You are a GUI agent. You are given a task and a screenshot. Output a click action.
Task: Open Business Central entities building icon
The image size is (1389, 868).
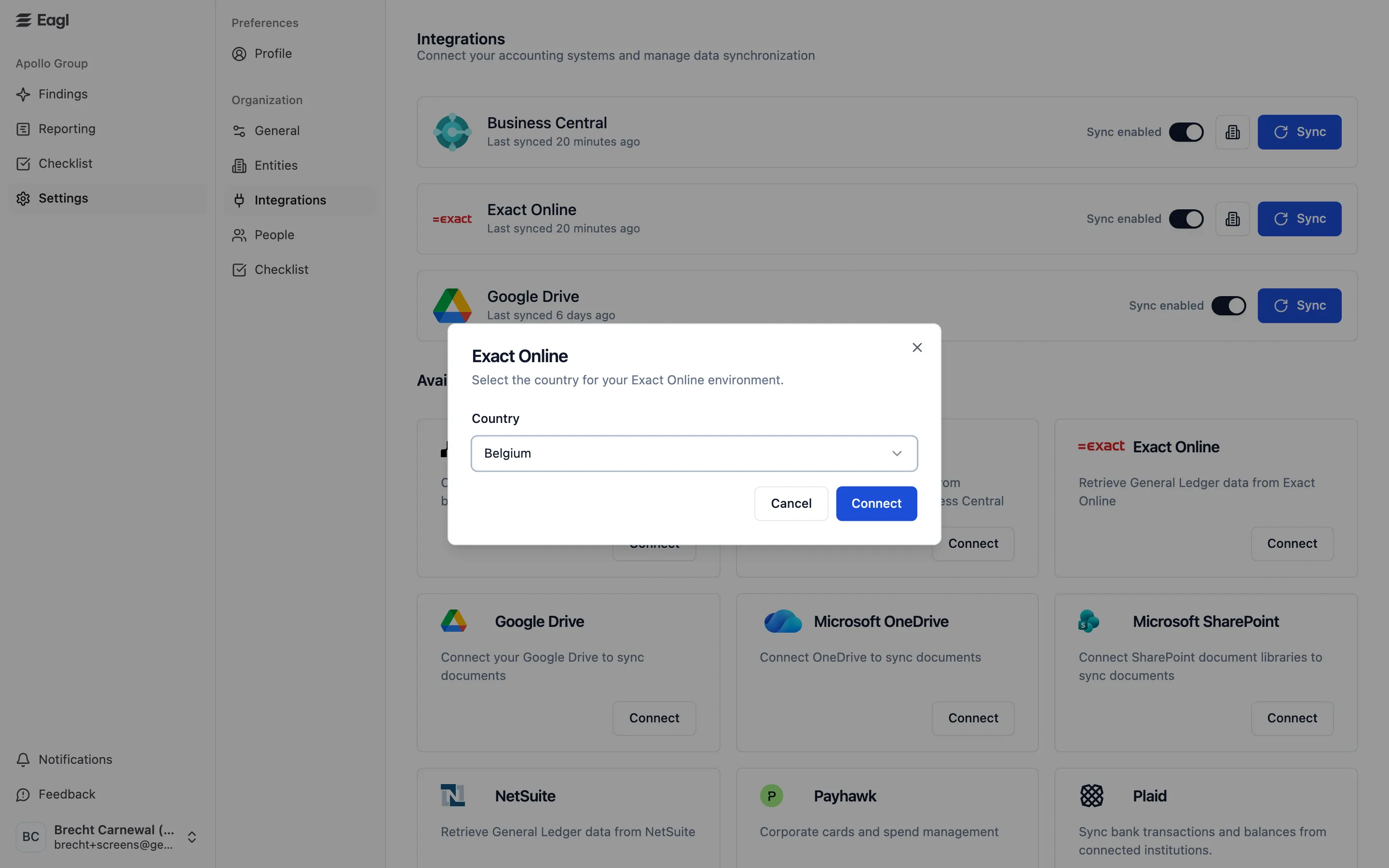point(1232,132)
